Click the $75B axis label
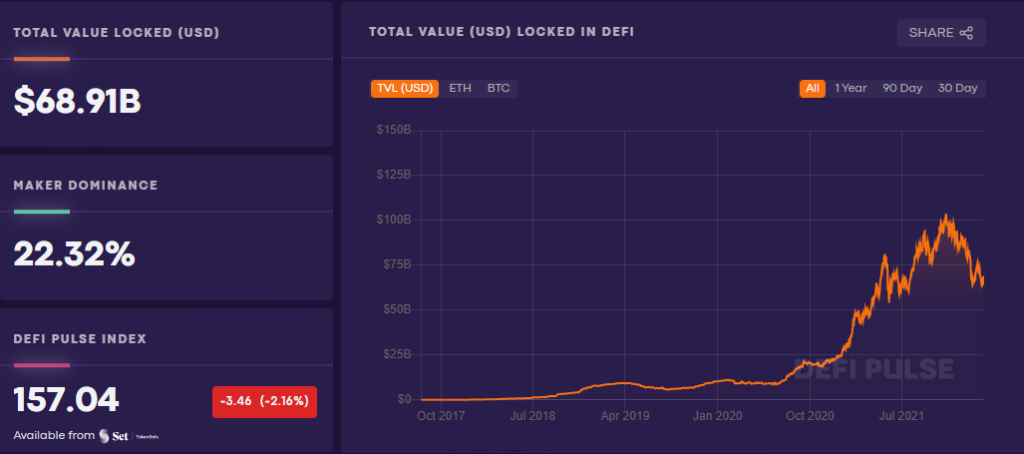The image size is (1024, 454). [x=396, y=265]
